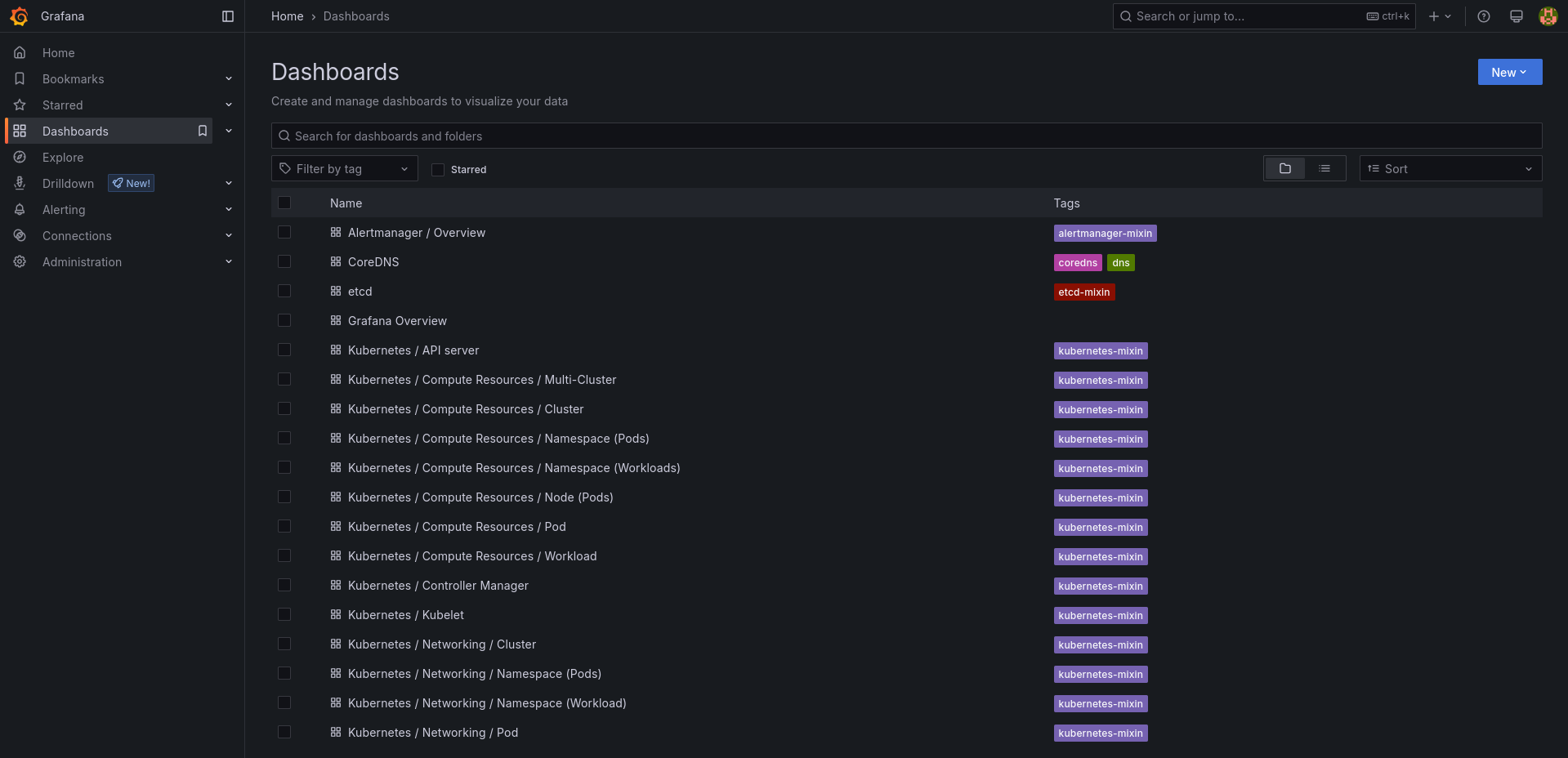Click the Alerting bell icon
1568x758 pixels.
click(x=20, y=209)
